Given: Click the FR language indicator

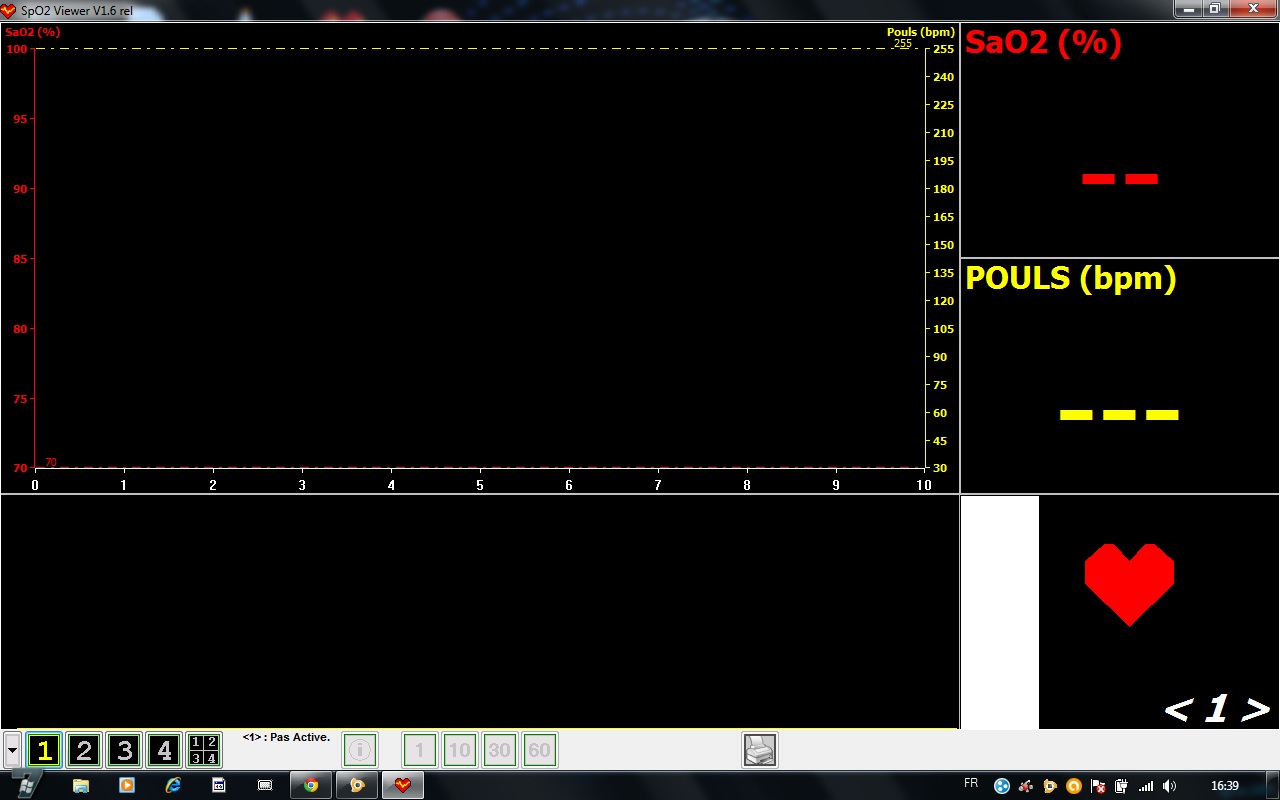Looking at the screenshot, I should pyautogui.click(x=971, y=784).
